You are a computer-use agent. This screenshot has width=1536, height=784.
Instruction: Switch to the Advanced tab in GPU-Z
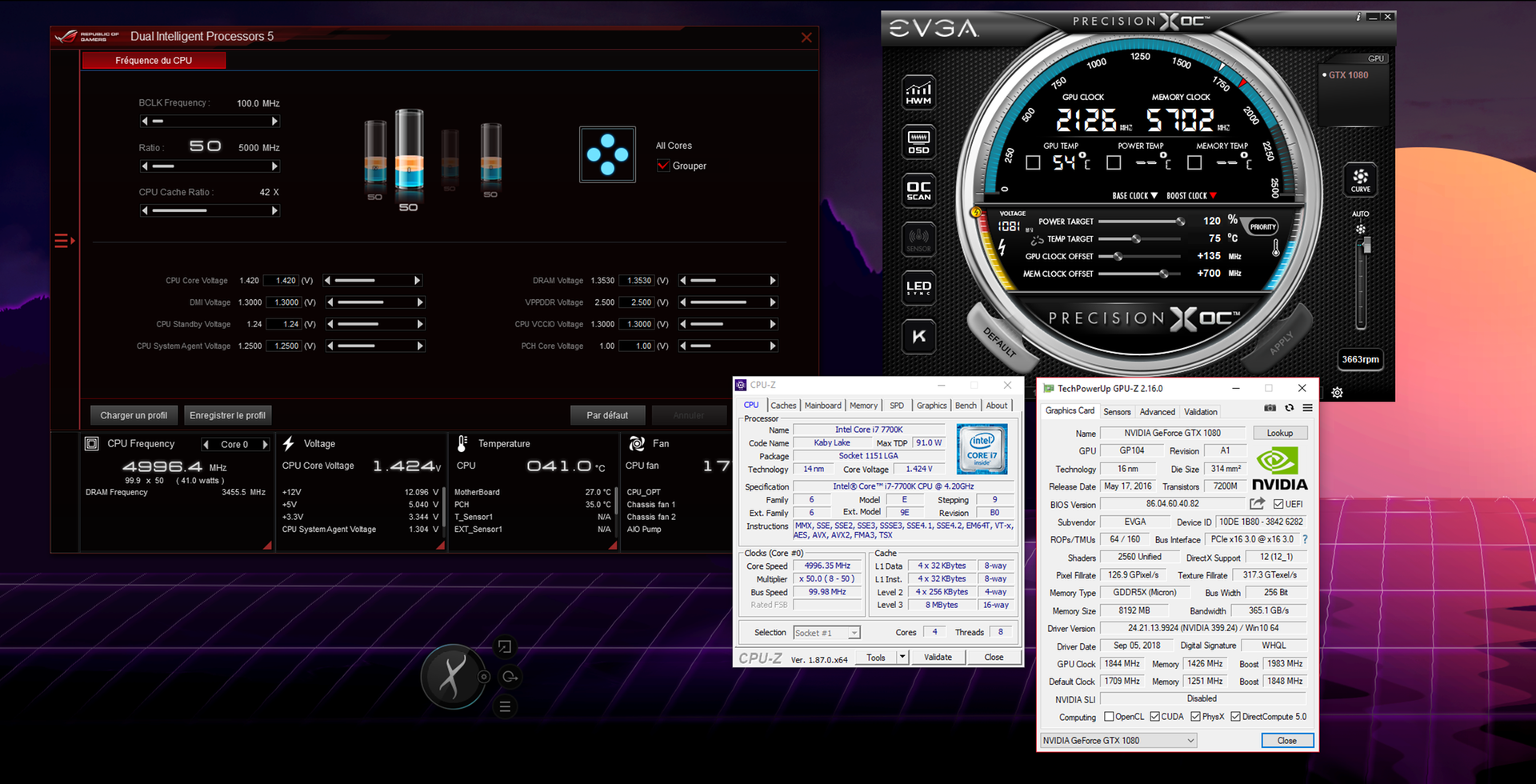click(x=1157, y=412)
